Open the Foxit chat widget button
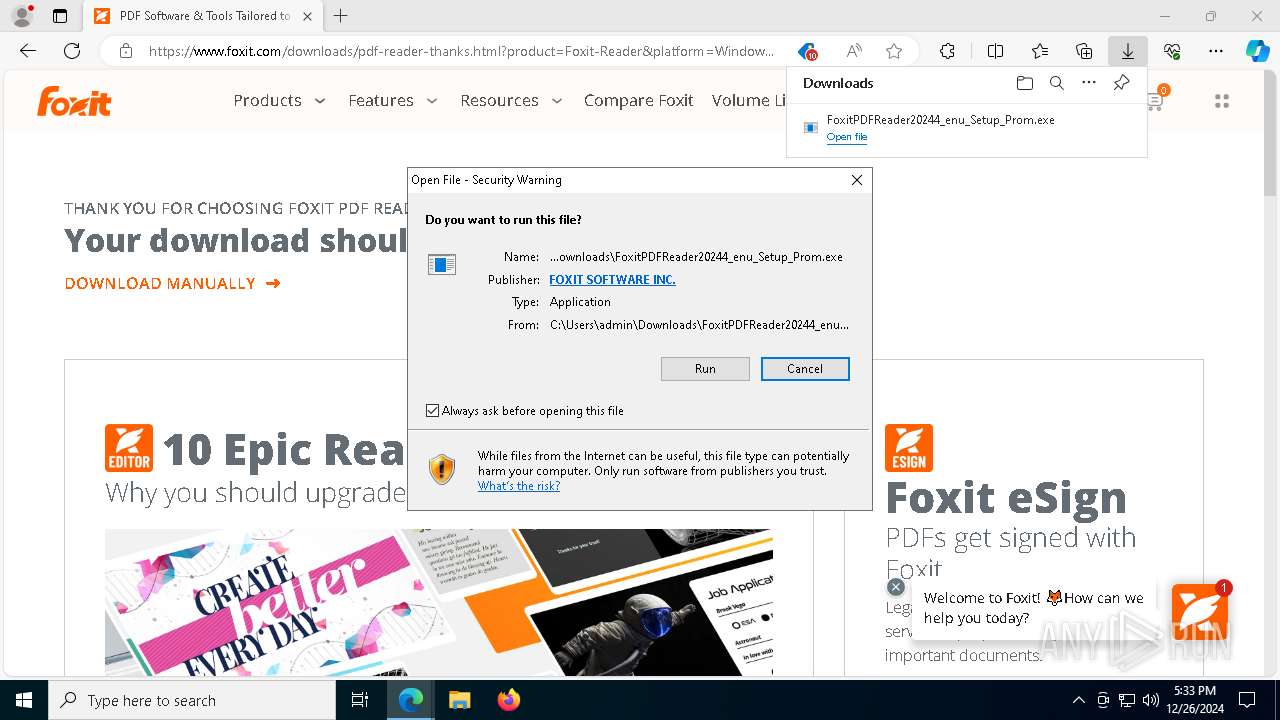Viewport: 1280px width, 720px height. point(1200,611)
